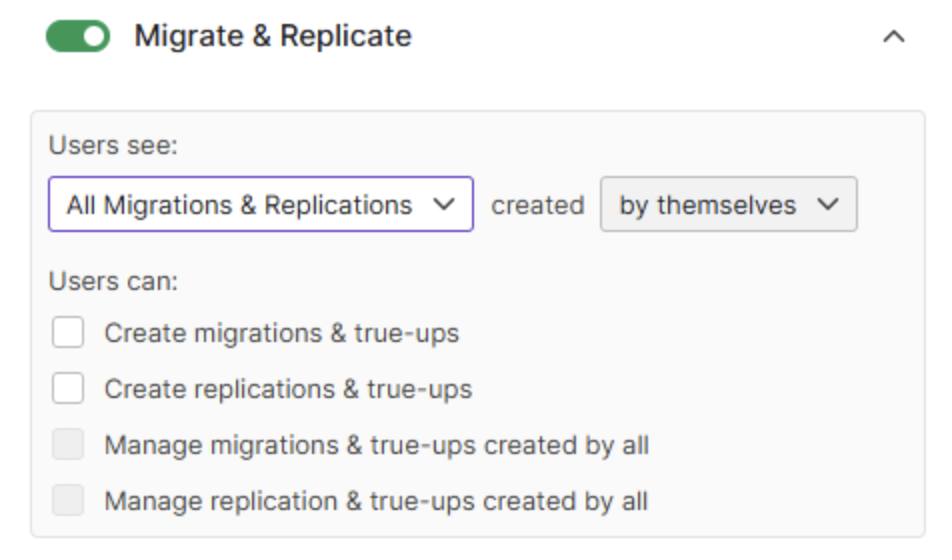This screenshot has height=560, width=952.
Task: Click the word 'created' between the dropdowns
Action: pos(538,205)
